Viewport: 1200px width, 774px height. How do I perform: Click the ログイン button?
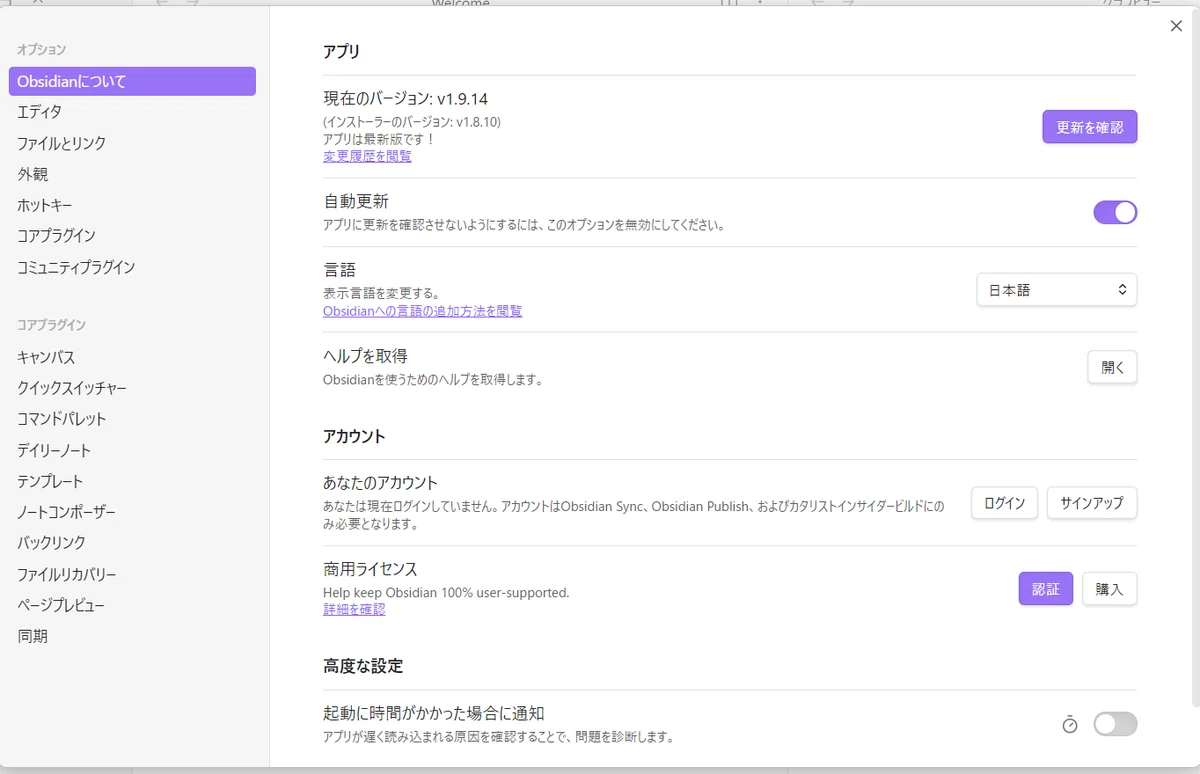point(1005,503)
